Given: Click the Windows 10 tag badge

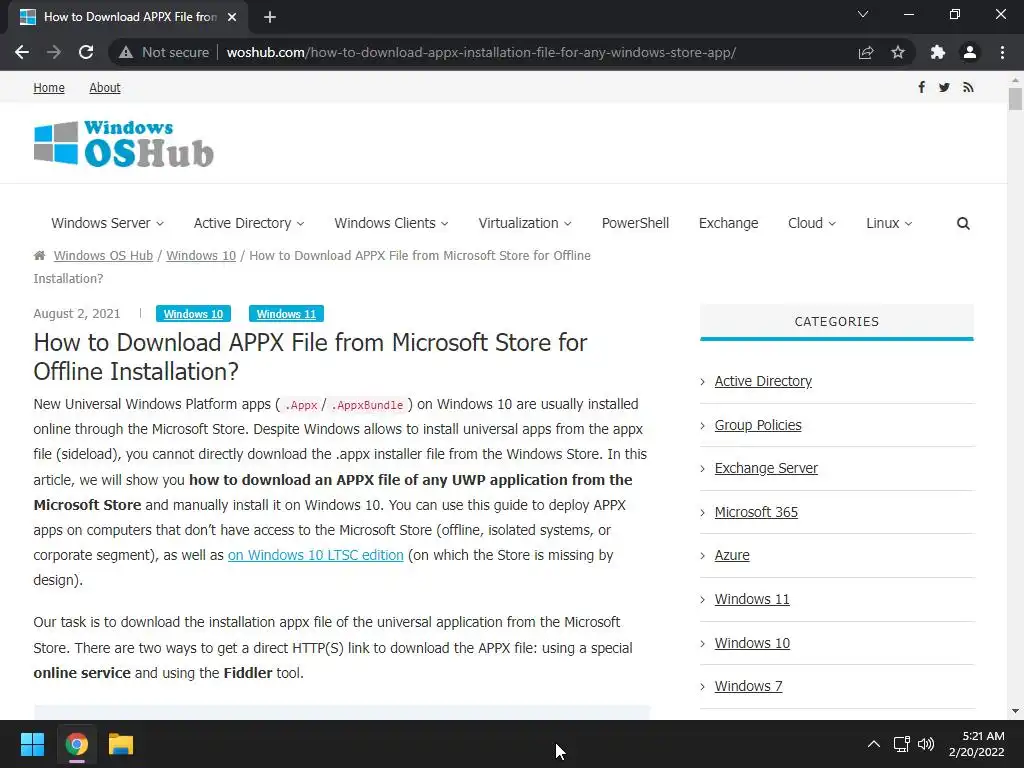Looking at the screenshot, I should pyautogui.click(x=193, y=314).
